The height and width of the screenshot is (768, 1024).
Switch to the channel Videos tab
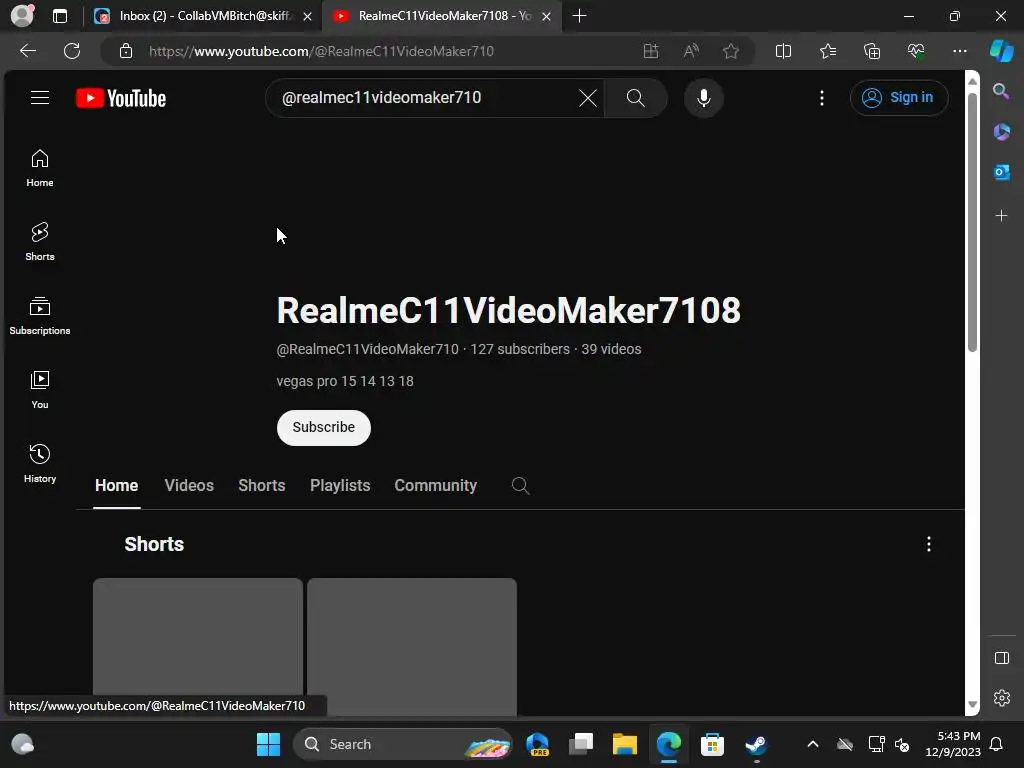click(x=189, y=485)
